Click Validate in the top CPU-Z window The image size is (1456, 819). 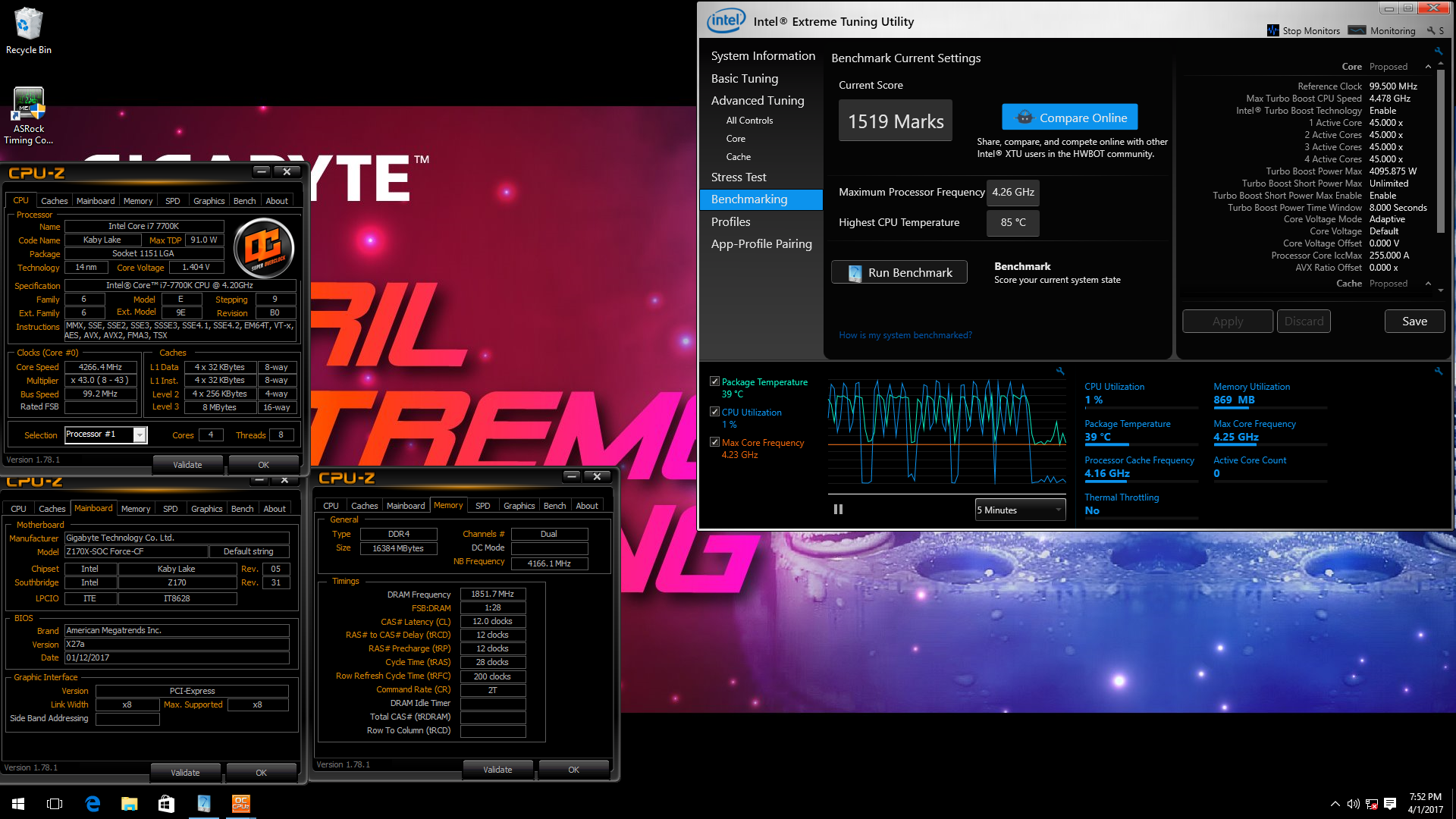click(x=187, y=465)
